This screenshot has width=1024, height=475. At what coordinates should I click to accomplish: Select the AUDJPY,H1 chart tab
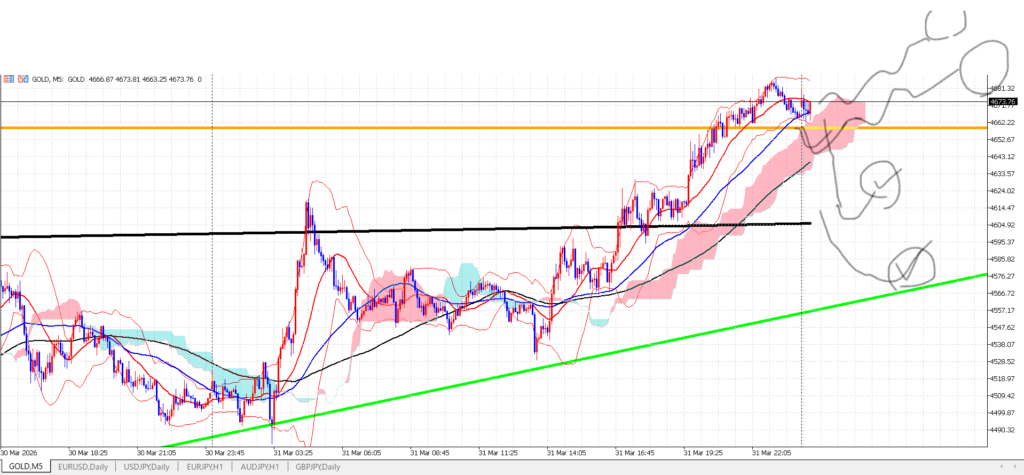[259, 466]
